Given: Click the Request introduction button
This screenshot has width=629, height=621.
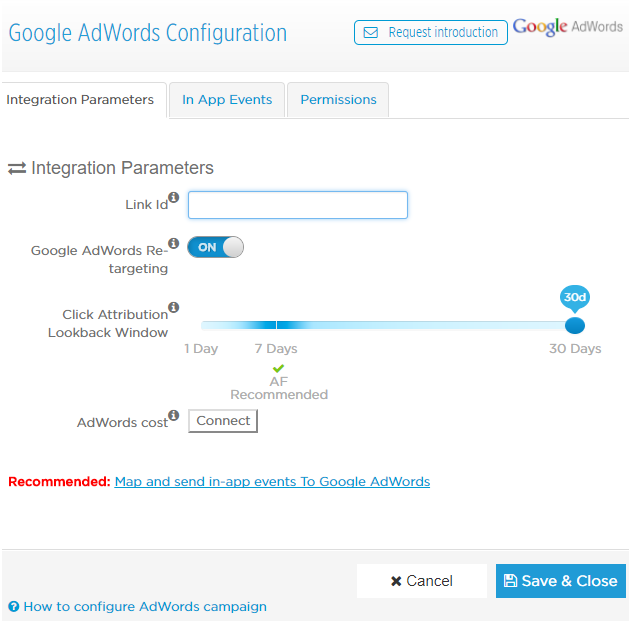Looking at the screenshot, I should click(x=431, y=32).
